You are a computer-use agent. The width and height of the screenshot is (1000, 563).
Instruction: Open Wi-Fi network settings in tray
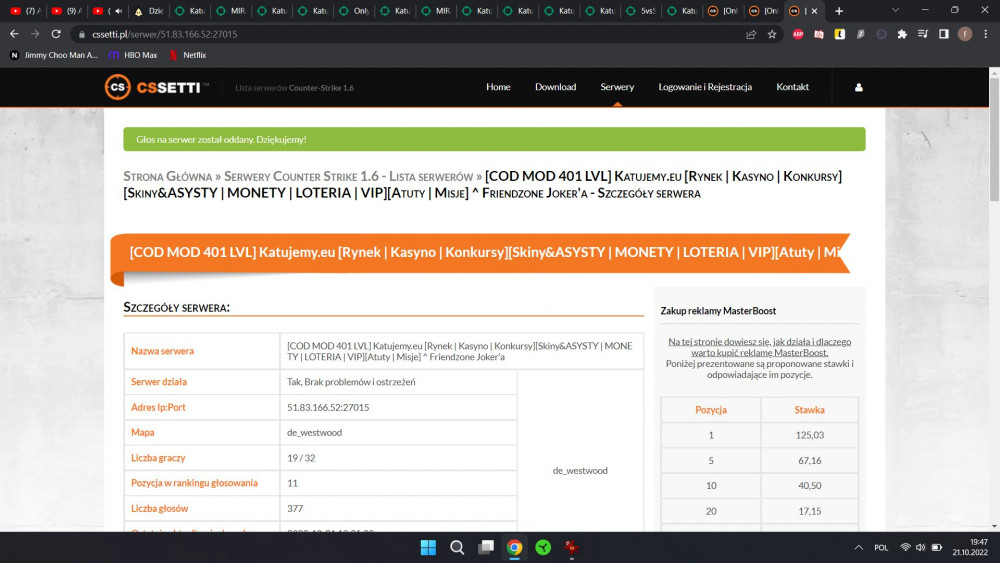[x=905, y=547]
